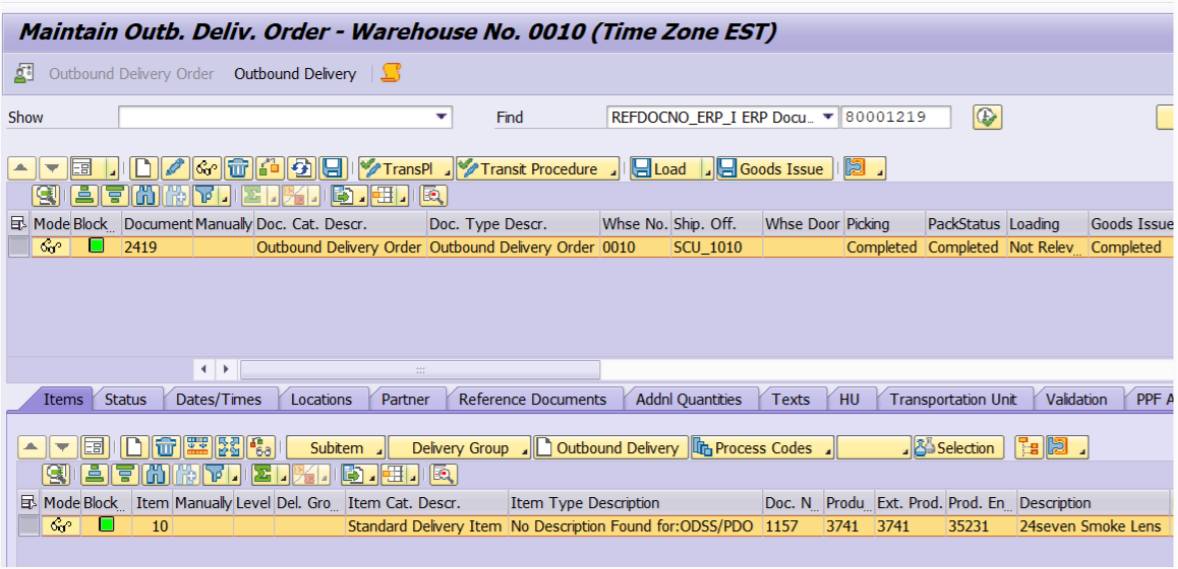Click the binoculars find icon in the header grid toolbar
The image size is (1178, 569).
(x=148, y=196)
